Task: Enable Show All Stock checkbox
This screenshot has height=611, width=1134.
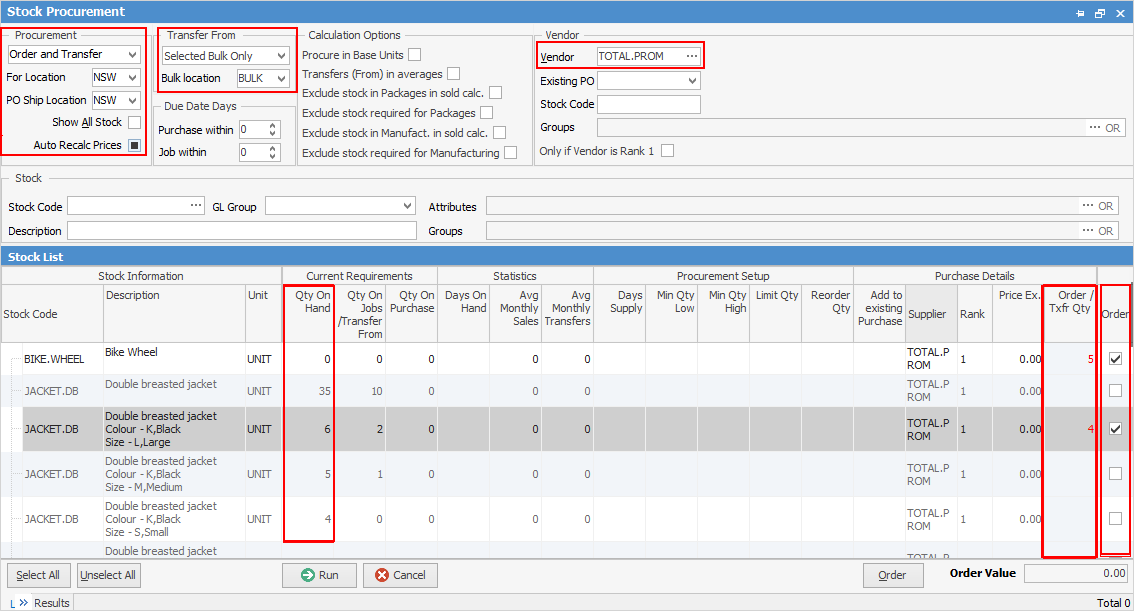Action: pos(134,122)
